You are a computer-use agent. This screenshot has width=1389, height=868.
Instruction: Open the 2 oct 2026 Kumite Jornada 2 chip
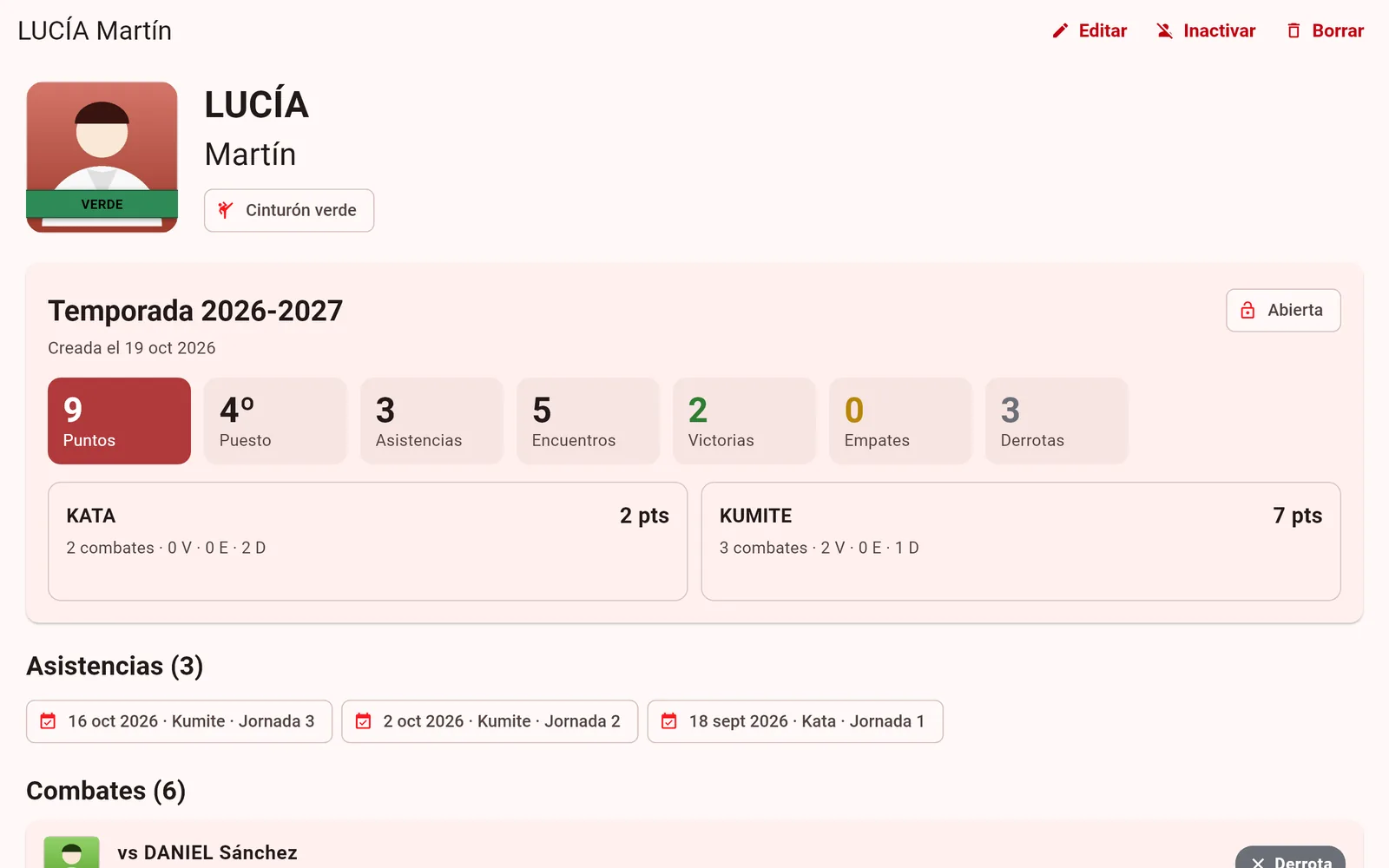tap(490, 721)
